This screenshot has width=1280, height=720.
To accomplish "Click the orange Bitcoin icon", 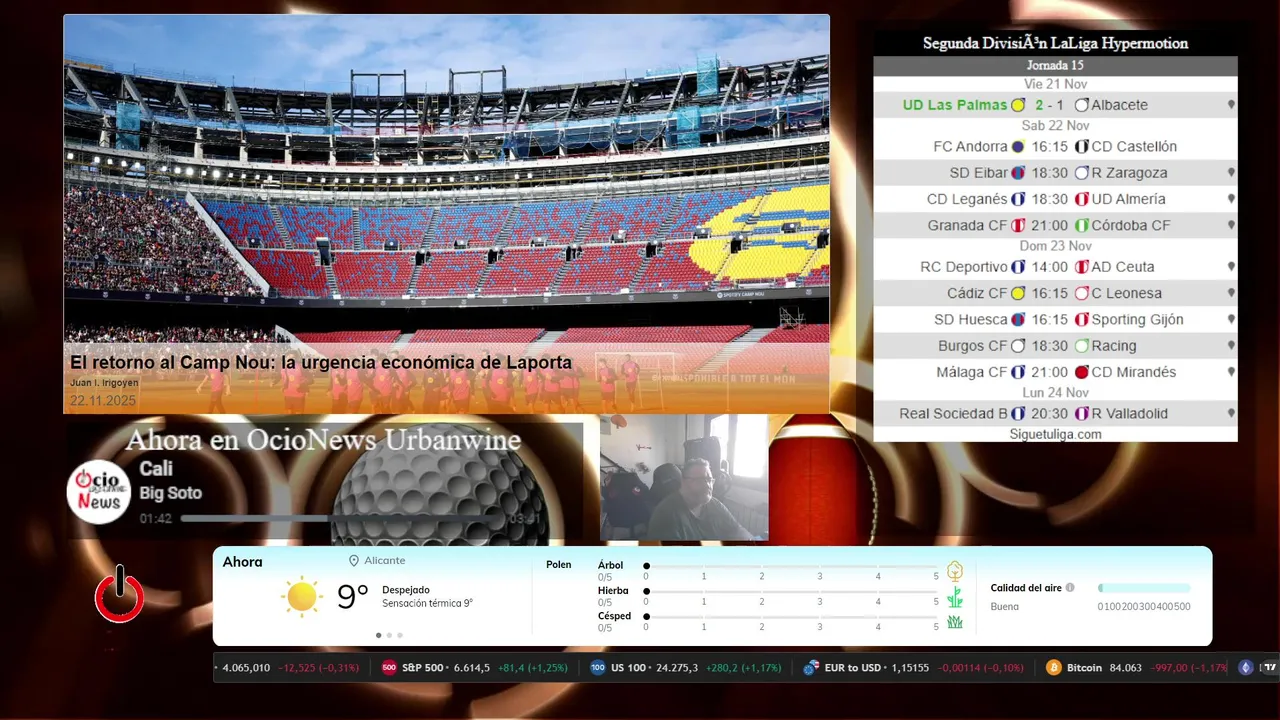I will coord(1053,668).
